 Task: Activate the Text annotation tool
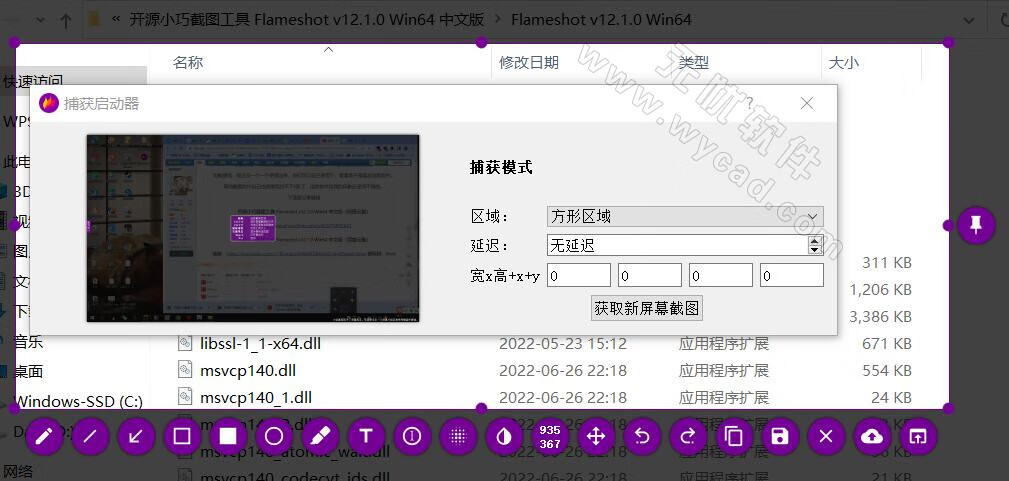366,436
